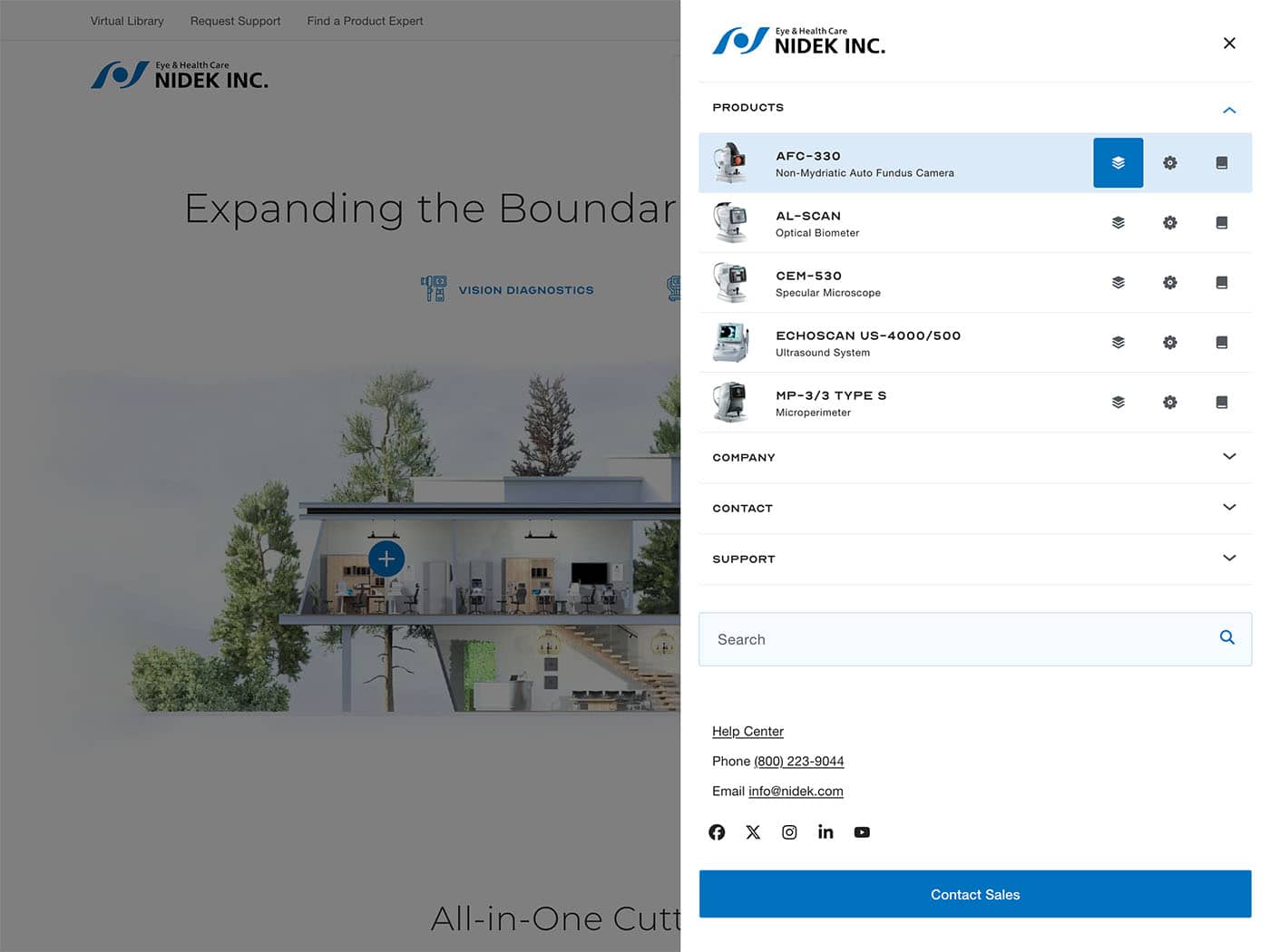Open Request Support in the top bar
The image size is (1270, 952).
[x=235, y=21]
